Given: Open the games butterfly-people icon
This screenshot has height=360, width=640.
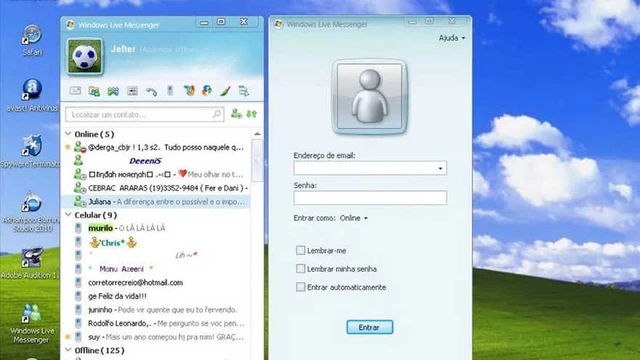Looking at the screenshot, I should pyautogui.click(x=113, y=91).
